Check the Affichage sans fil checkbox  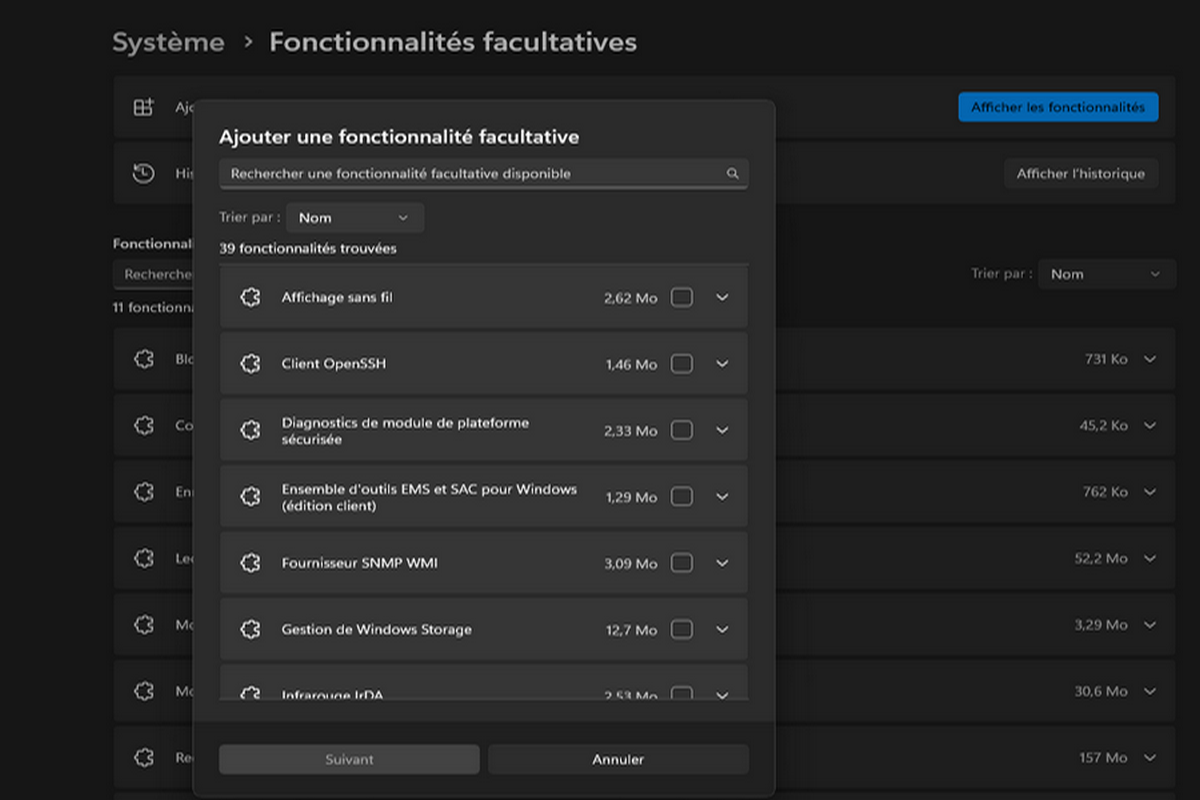(682, 297)
